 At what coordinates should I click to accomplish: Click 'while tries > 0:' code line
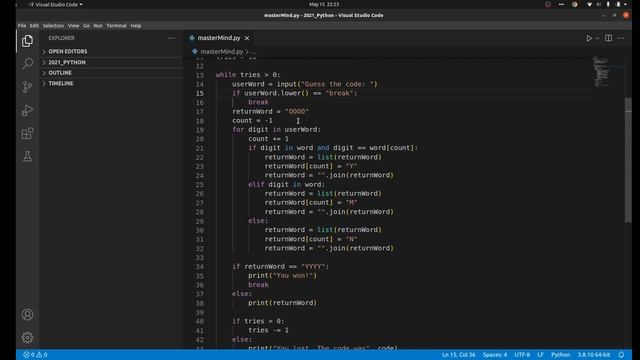(x=248, y=75)
